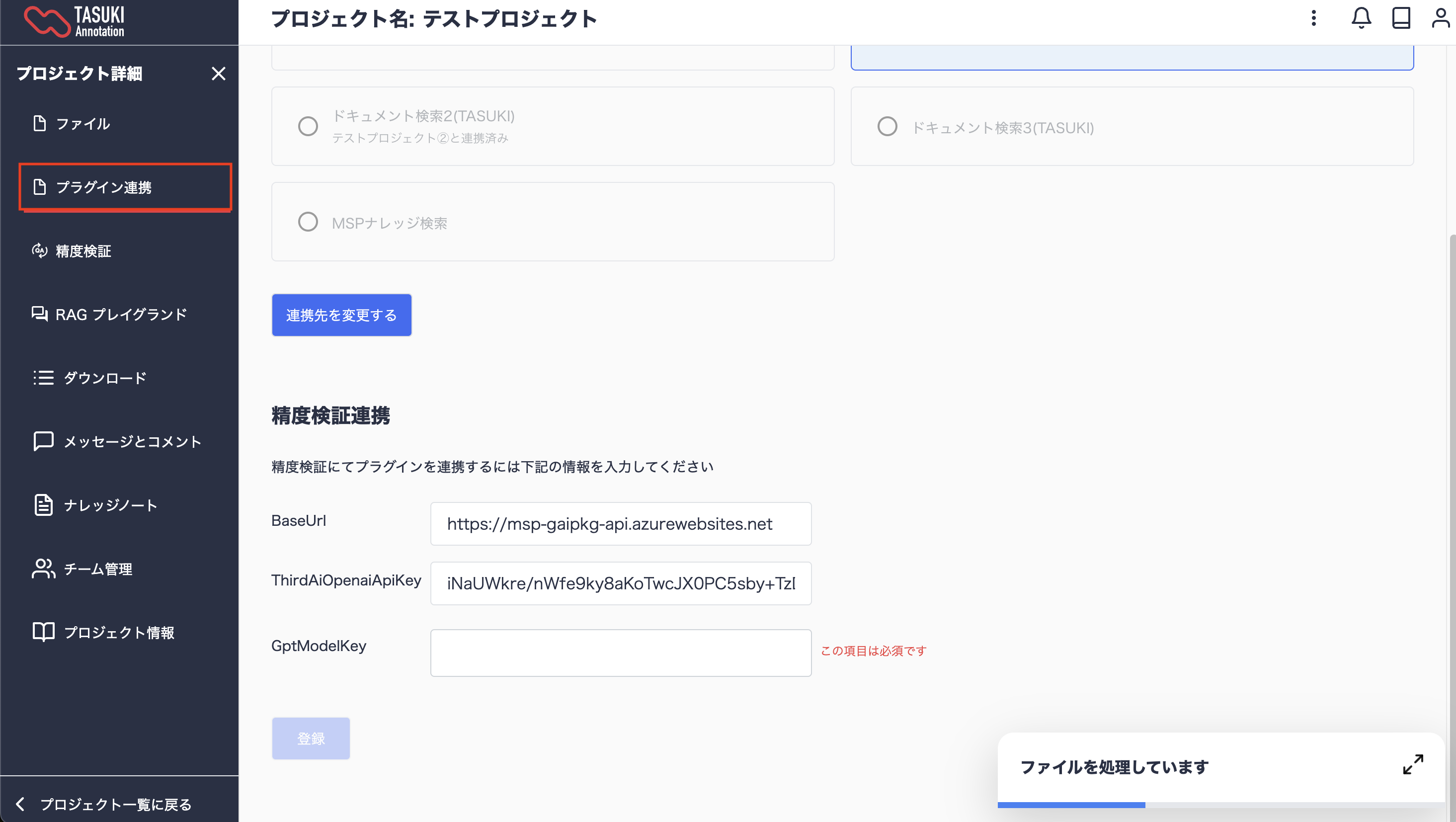
Task: Click the TASUKI Annotation logo
Action: (x=75, y=21)
